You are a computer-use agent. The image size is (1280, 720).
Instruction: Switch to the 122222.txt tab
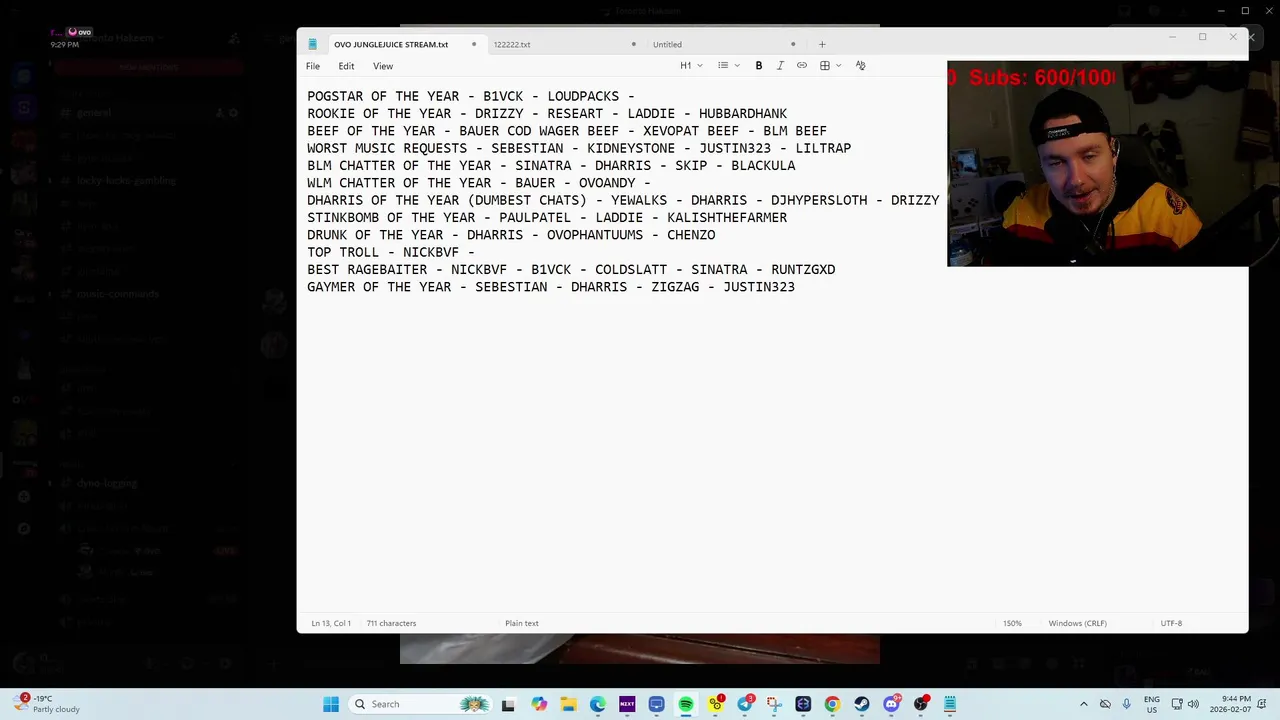(x=512, y=44)
